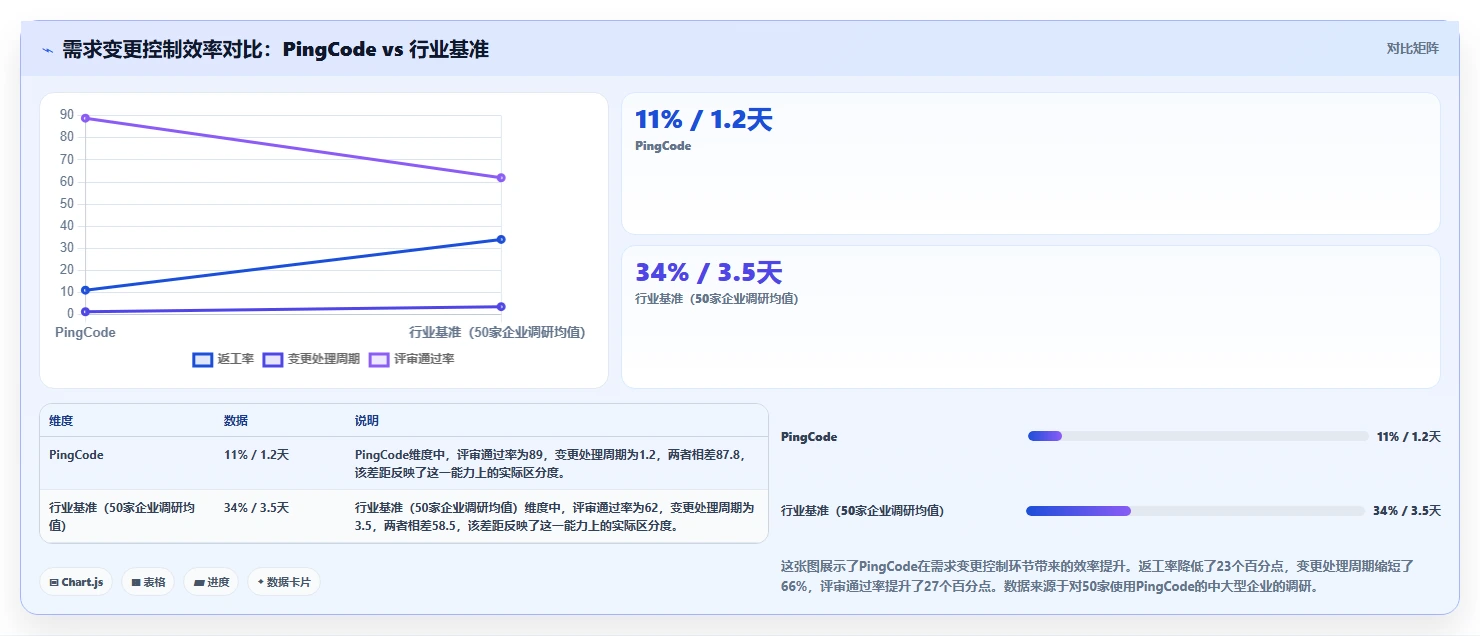Click the 对比矩阵 label in header
1480x636 pixels.
(1412, 49)
